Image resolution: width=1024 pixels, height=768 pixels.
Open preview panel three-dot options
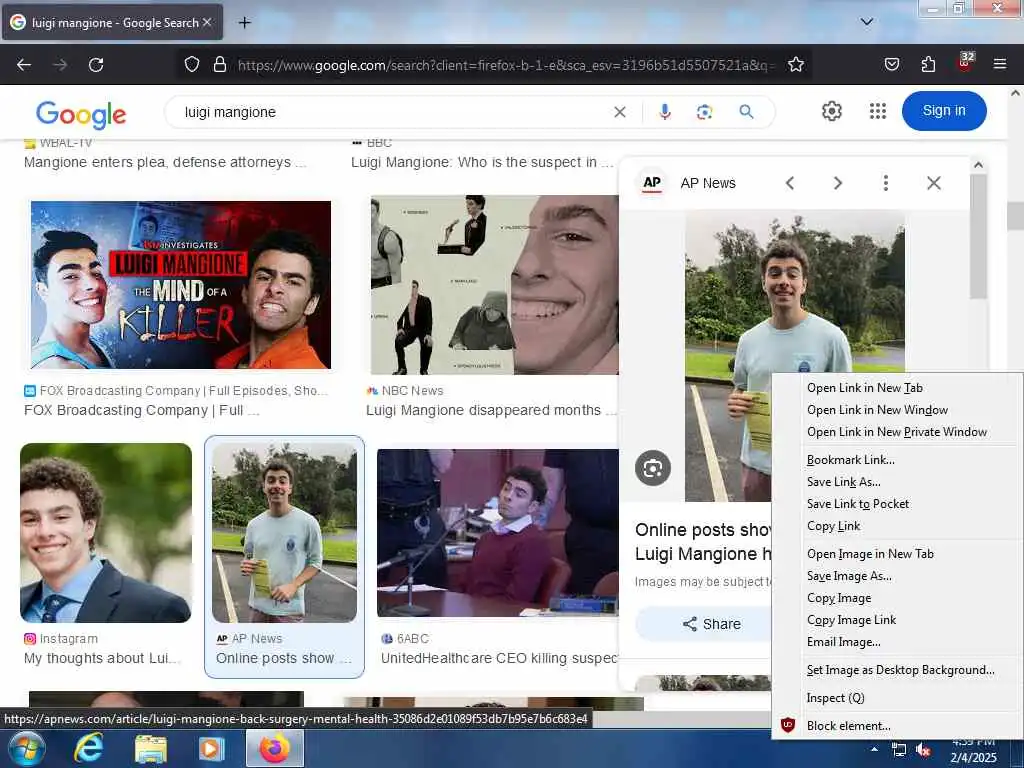pyautogui.click(x=886, y=184)
